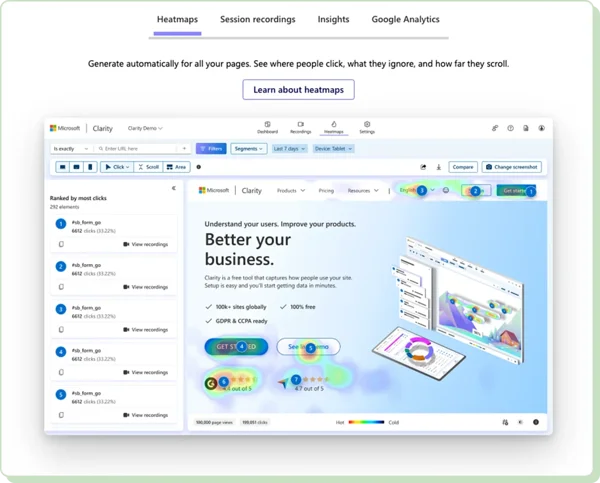This screenshot has width=600, height=483.
Task: View recordings for rank 3 element
Action: (x=145, y=330)
